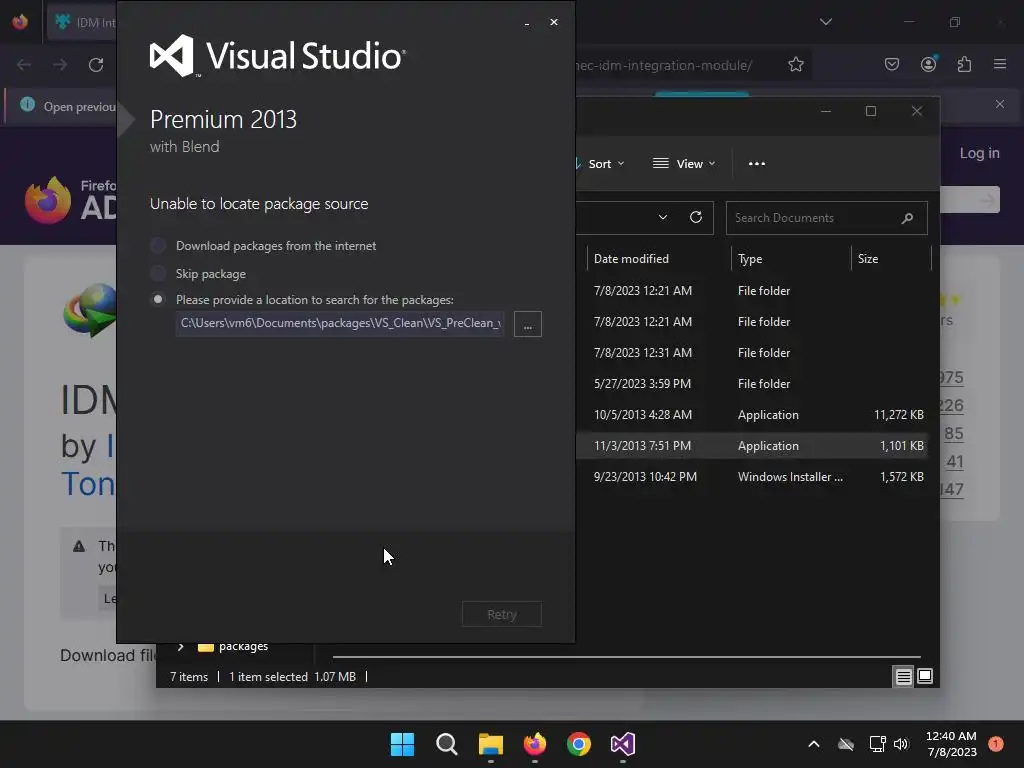1024x768 pixels.
Task: Open File Explorer from the taskbar
Action: [490, 744]
